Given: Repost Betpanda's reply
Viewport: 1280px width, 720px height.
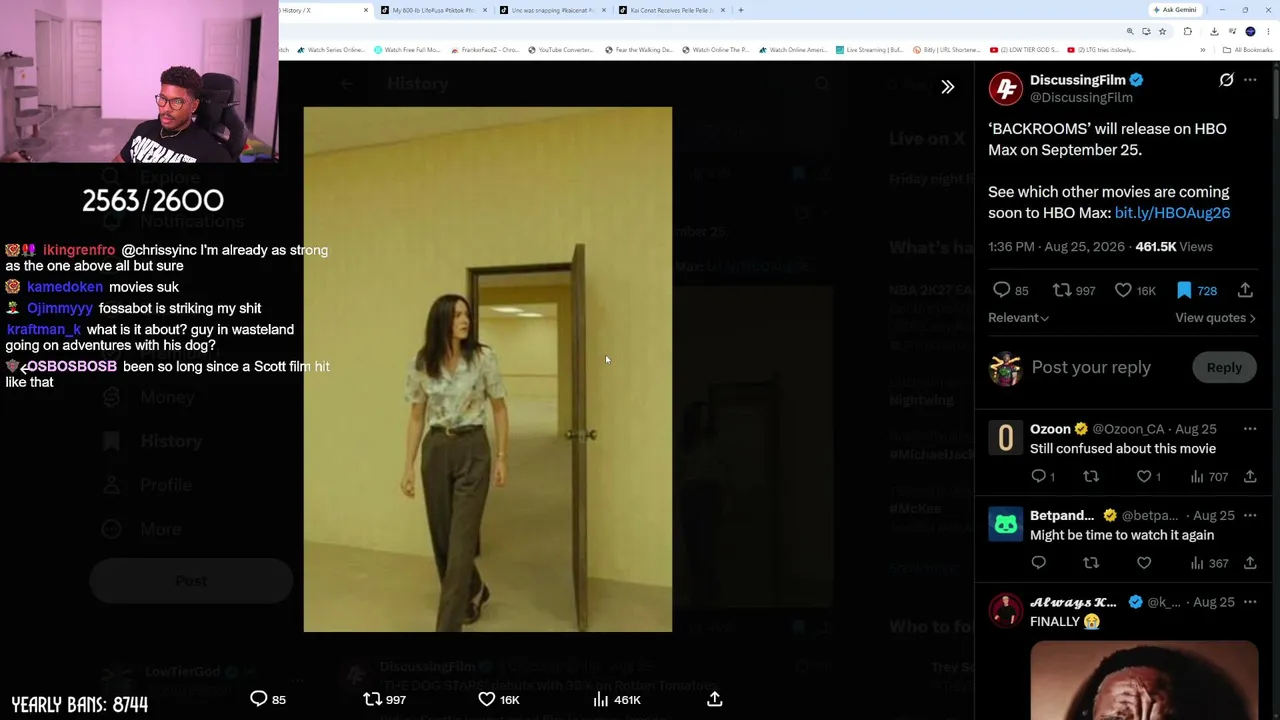Looking at the screenshot, I should tap(1091, 563).
